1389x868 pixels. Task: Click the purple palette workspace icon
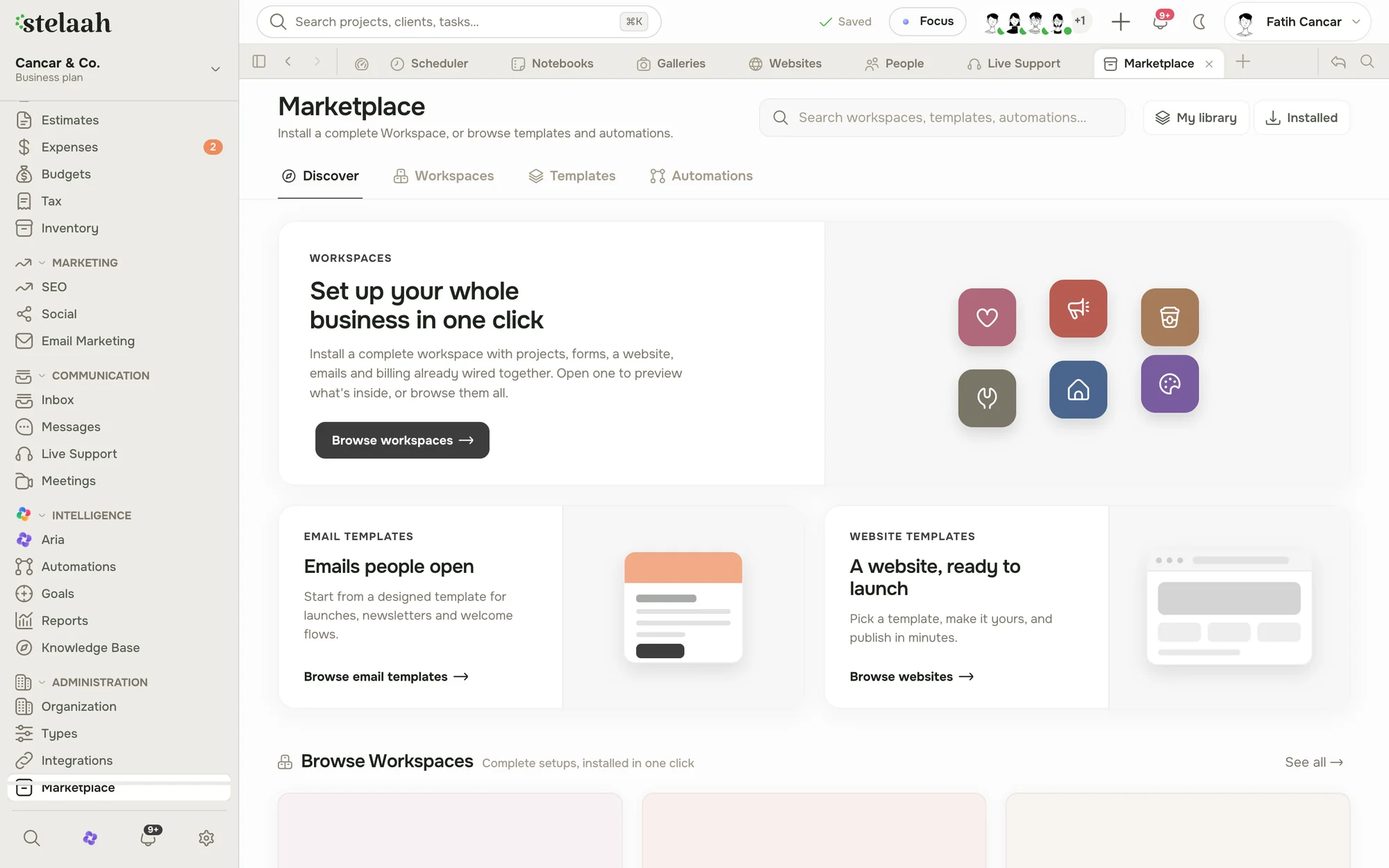coord(1170,384)
